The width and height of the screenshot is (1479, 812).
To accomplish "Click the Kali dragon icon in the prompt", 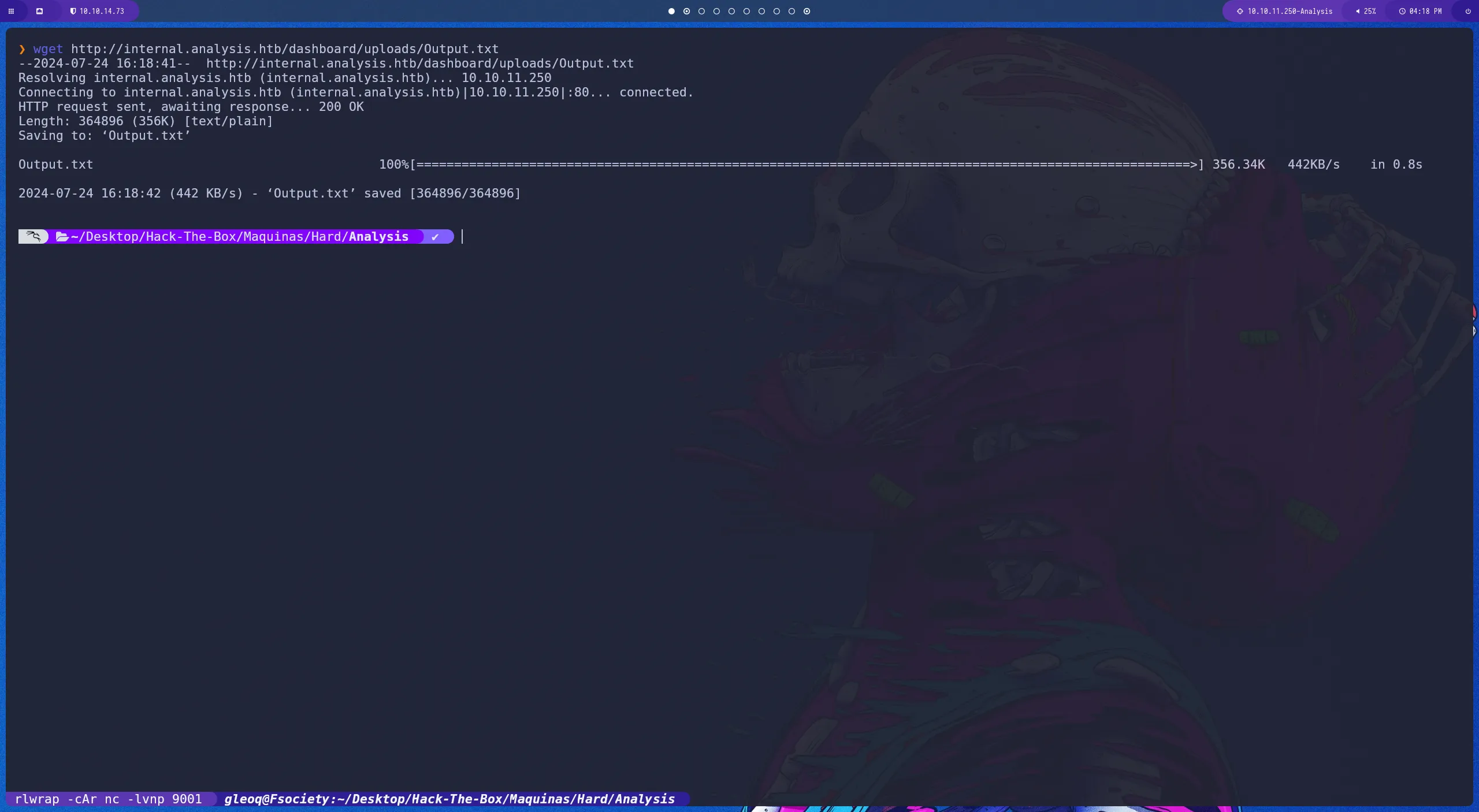I will [33, 236].
